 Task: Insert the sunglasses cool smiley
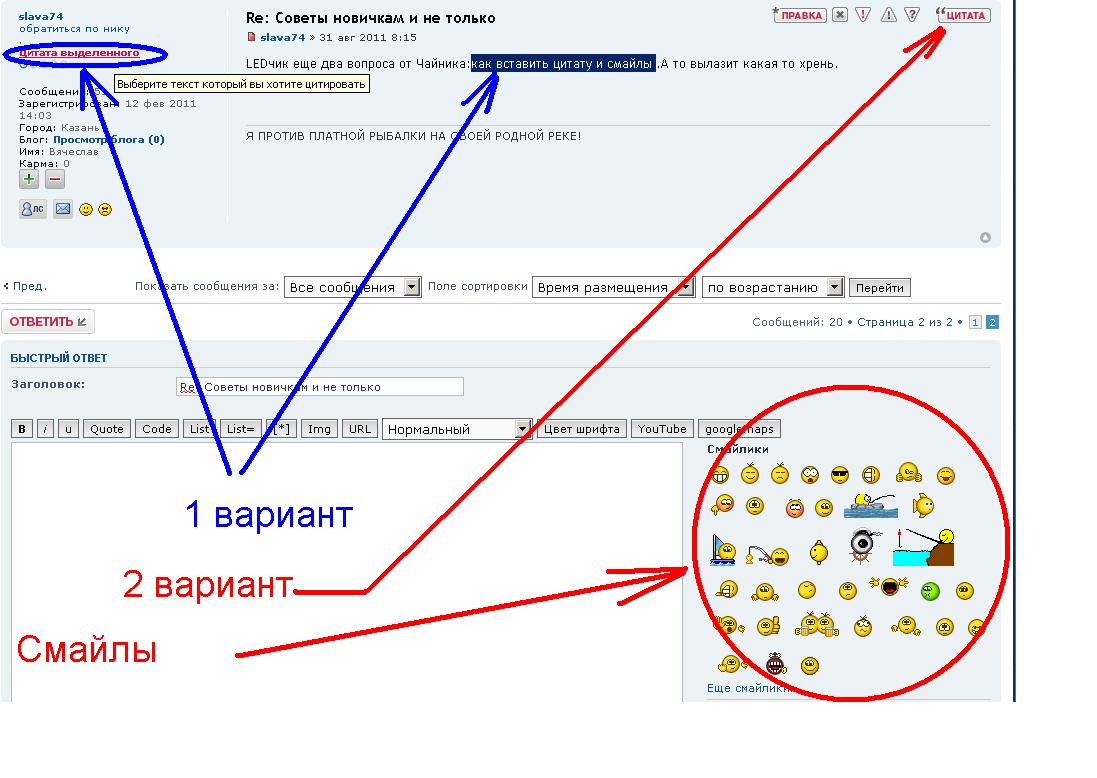pyautogui.click(x=840, y=476)
